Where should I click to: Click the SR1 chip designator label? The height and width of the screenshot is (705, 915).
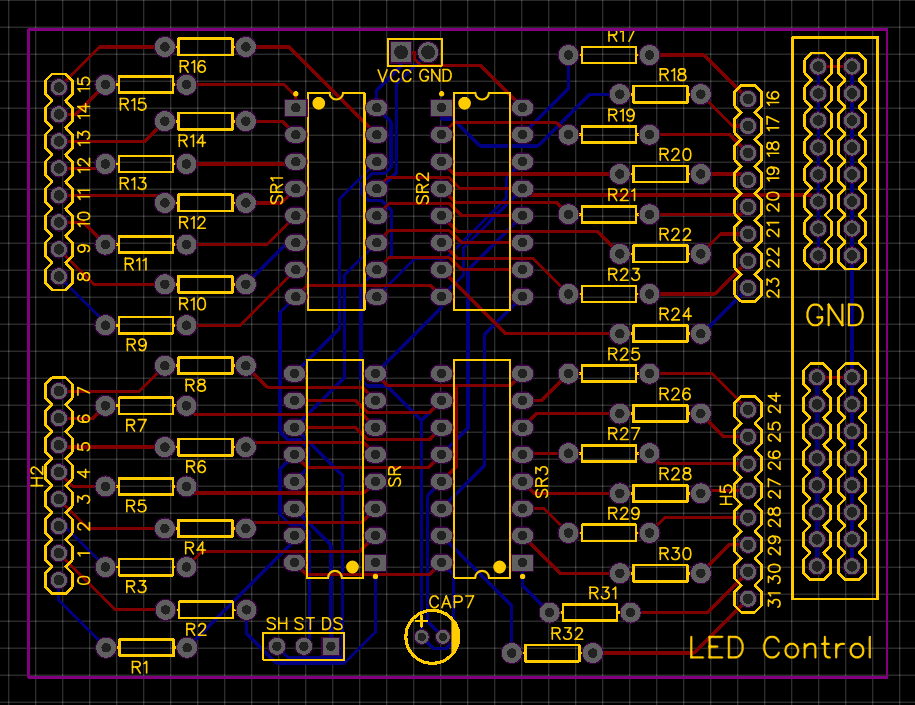[x=277, y=190]
